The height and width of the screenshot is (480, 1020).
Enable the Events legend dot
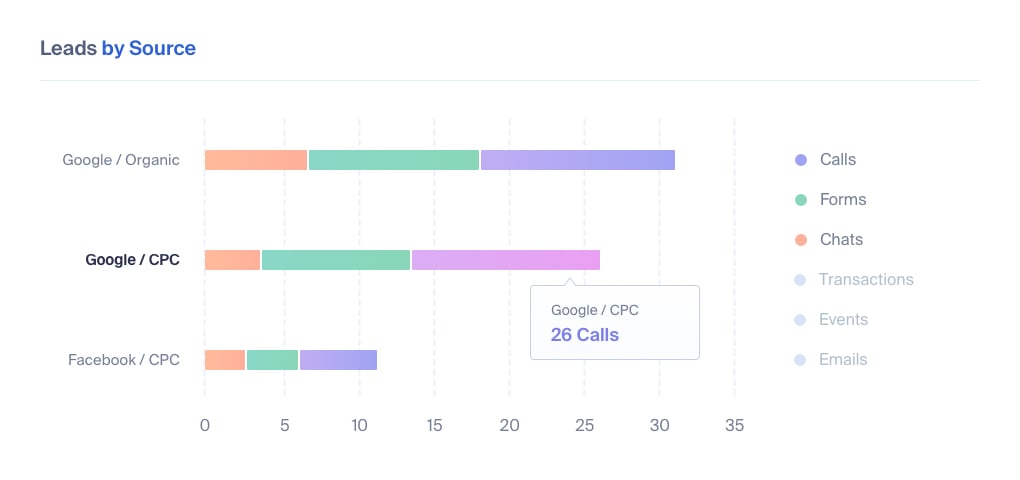[x=801, y=320]
